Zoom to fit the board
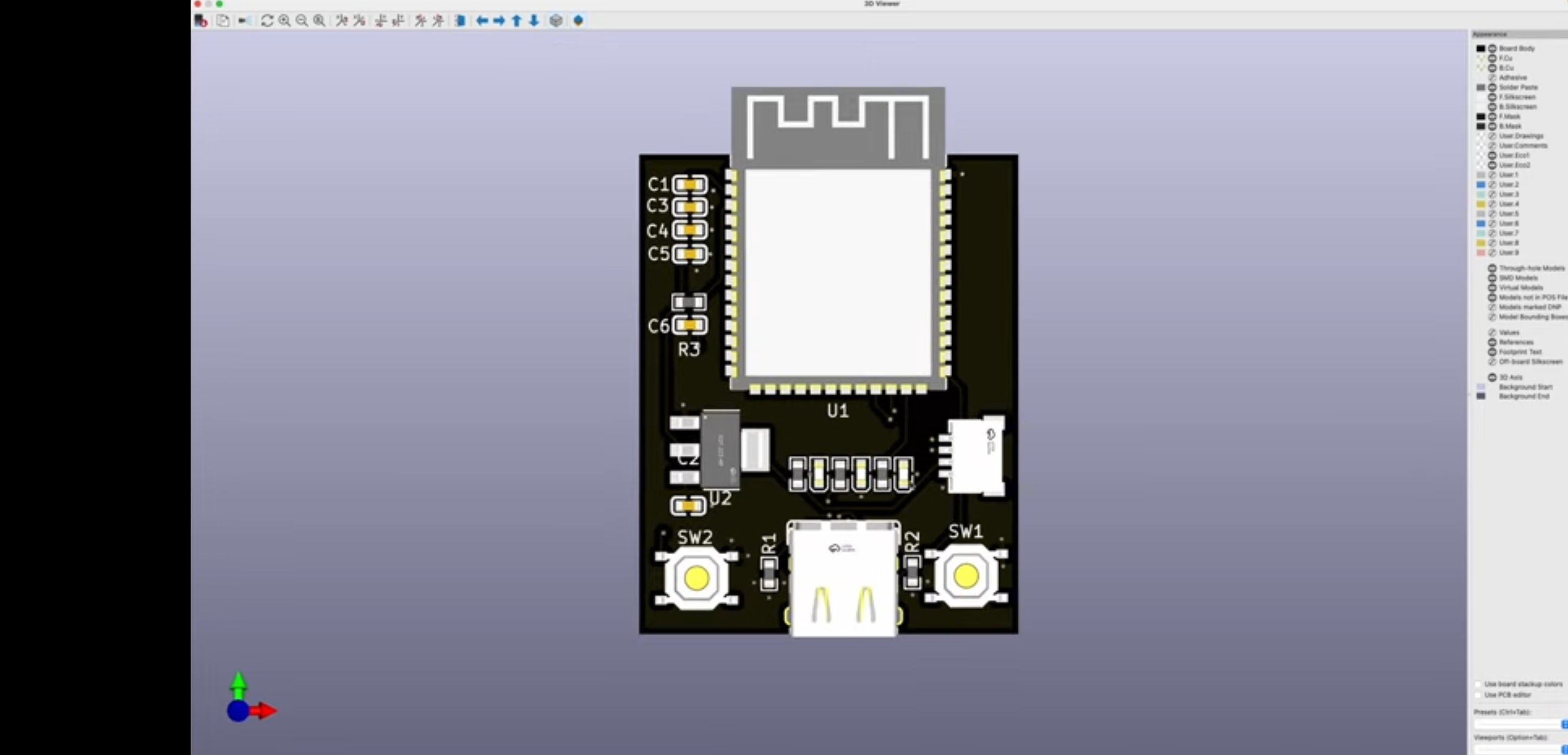 tap(319, 21)
